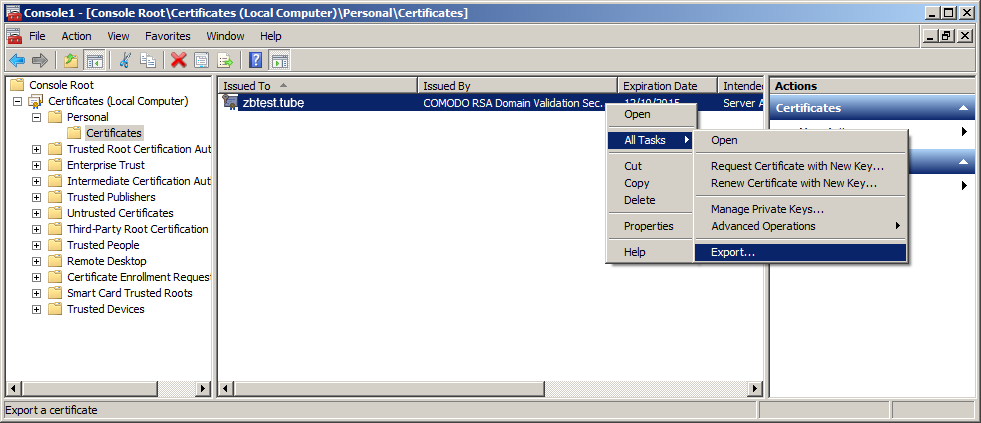This screenshot has width=981, height=423.
Task: Expand Trusted Root Certification Authorities node
Action: pos(37,149)
